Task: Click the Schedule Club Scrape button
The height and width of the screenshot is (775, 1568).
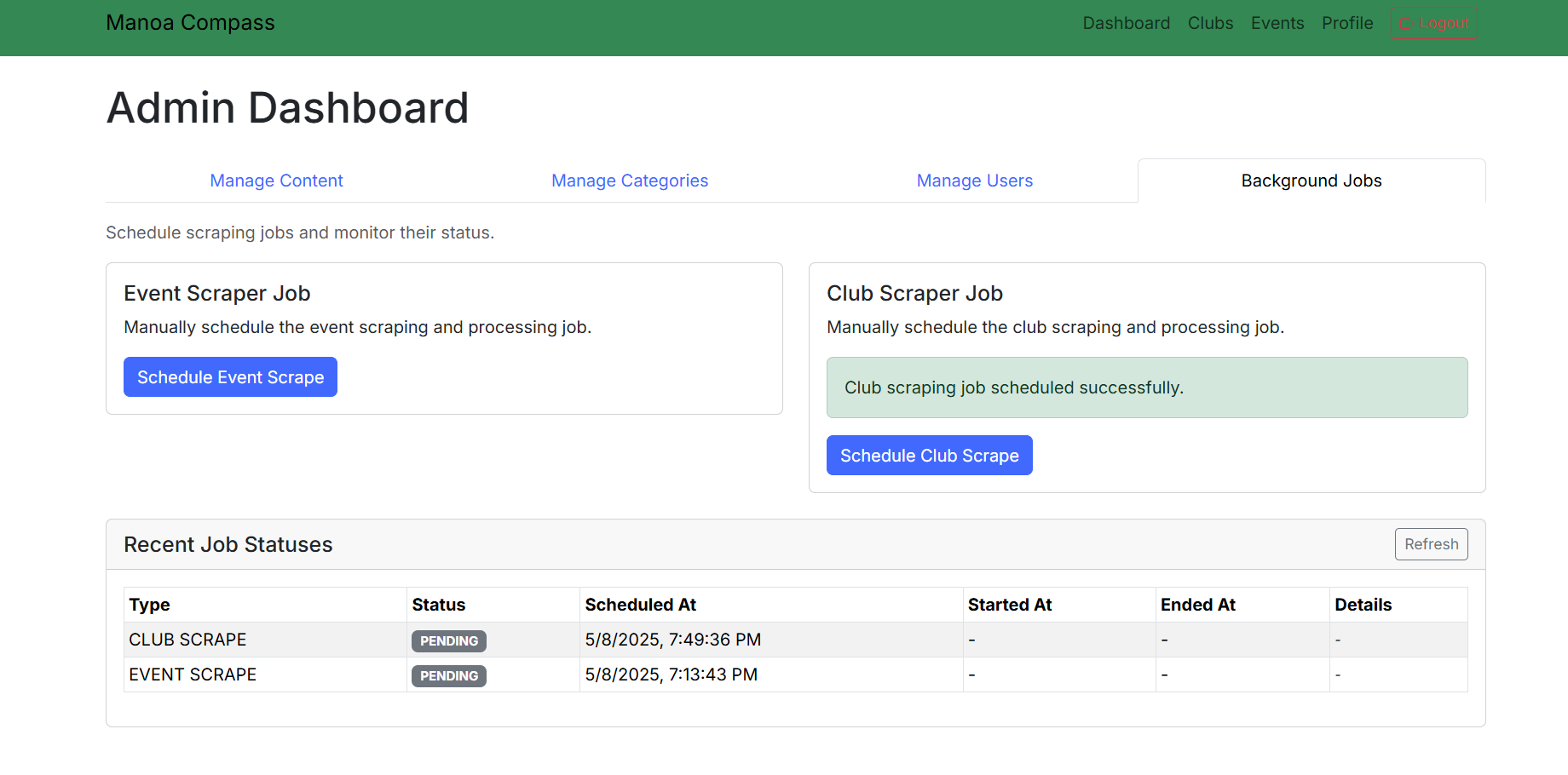Action: [x=929, y=455]
